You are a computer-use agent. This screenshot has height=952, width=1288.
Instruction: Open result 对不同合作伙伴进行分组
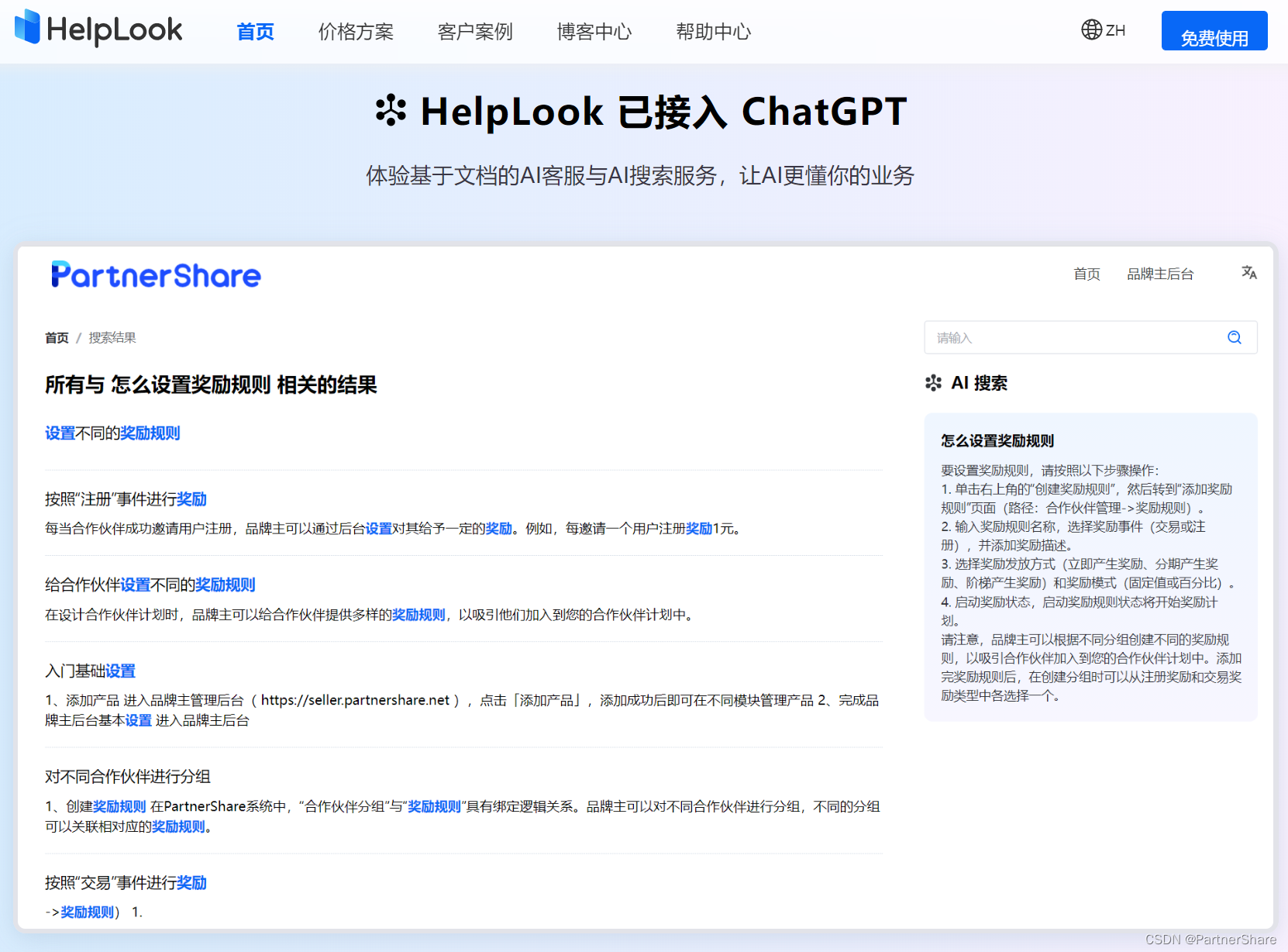tap(128, 777)
